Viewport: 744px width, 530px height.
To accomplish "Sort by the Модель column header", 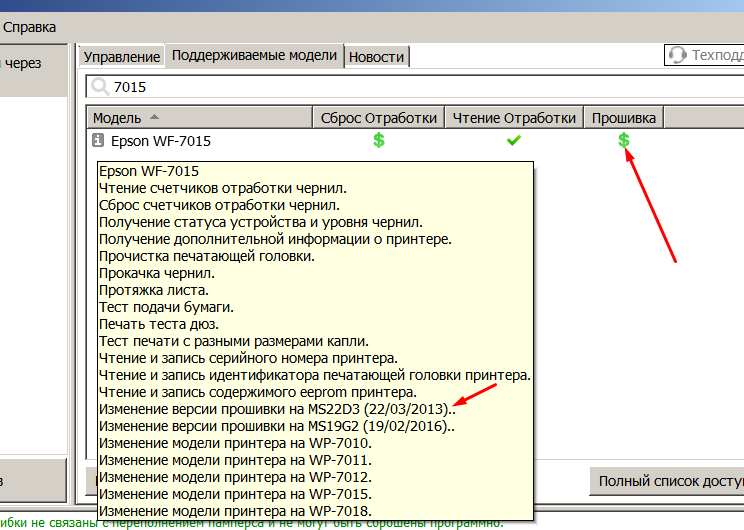I will click(x=199, y=118).
